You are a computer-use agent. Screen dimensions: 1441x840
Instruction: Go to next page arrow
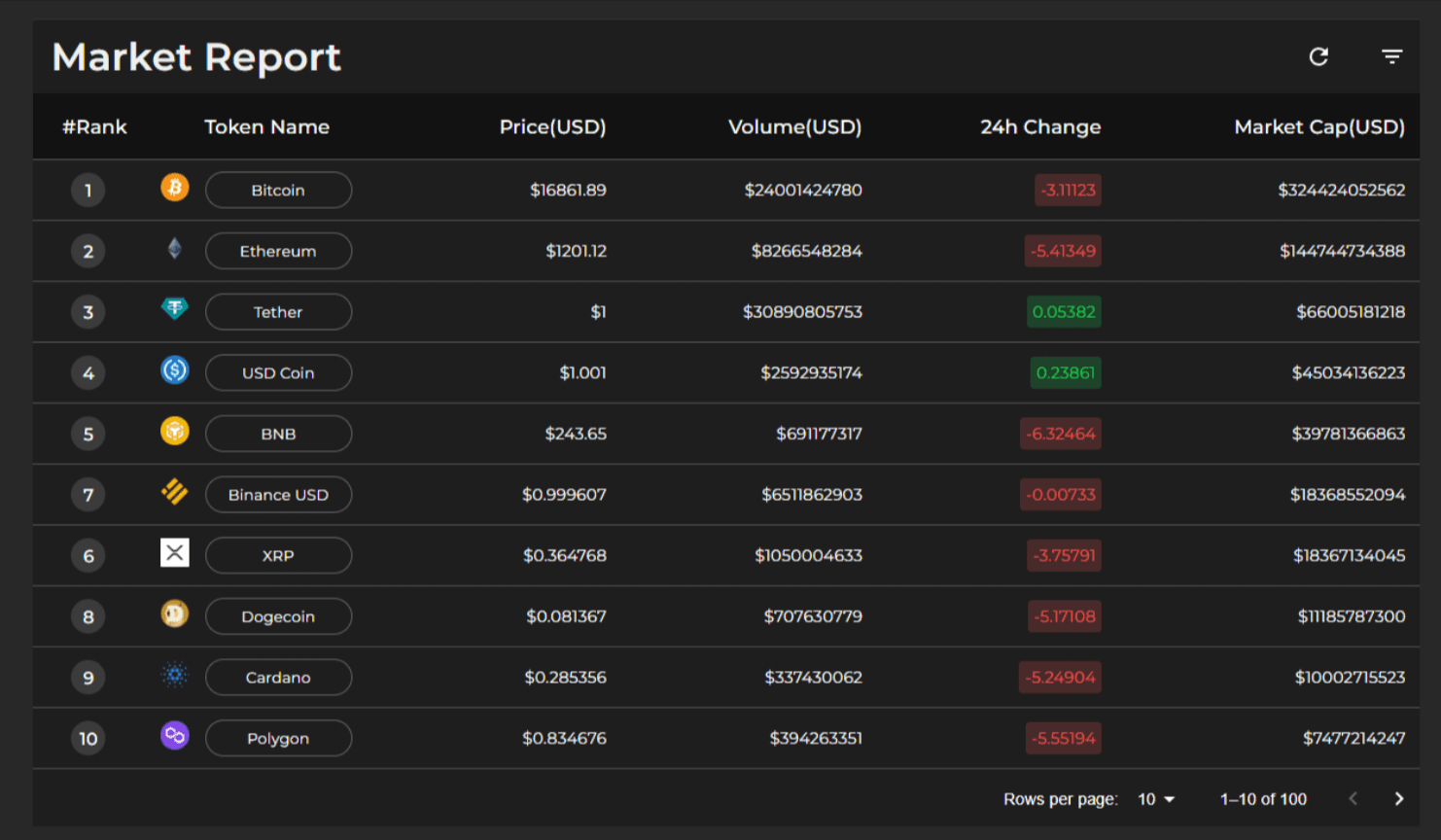[x=1399, y=799]
